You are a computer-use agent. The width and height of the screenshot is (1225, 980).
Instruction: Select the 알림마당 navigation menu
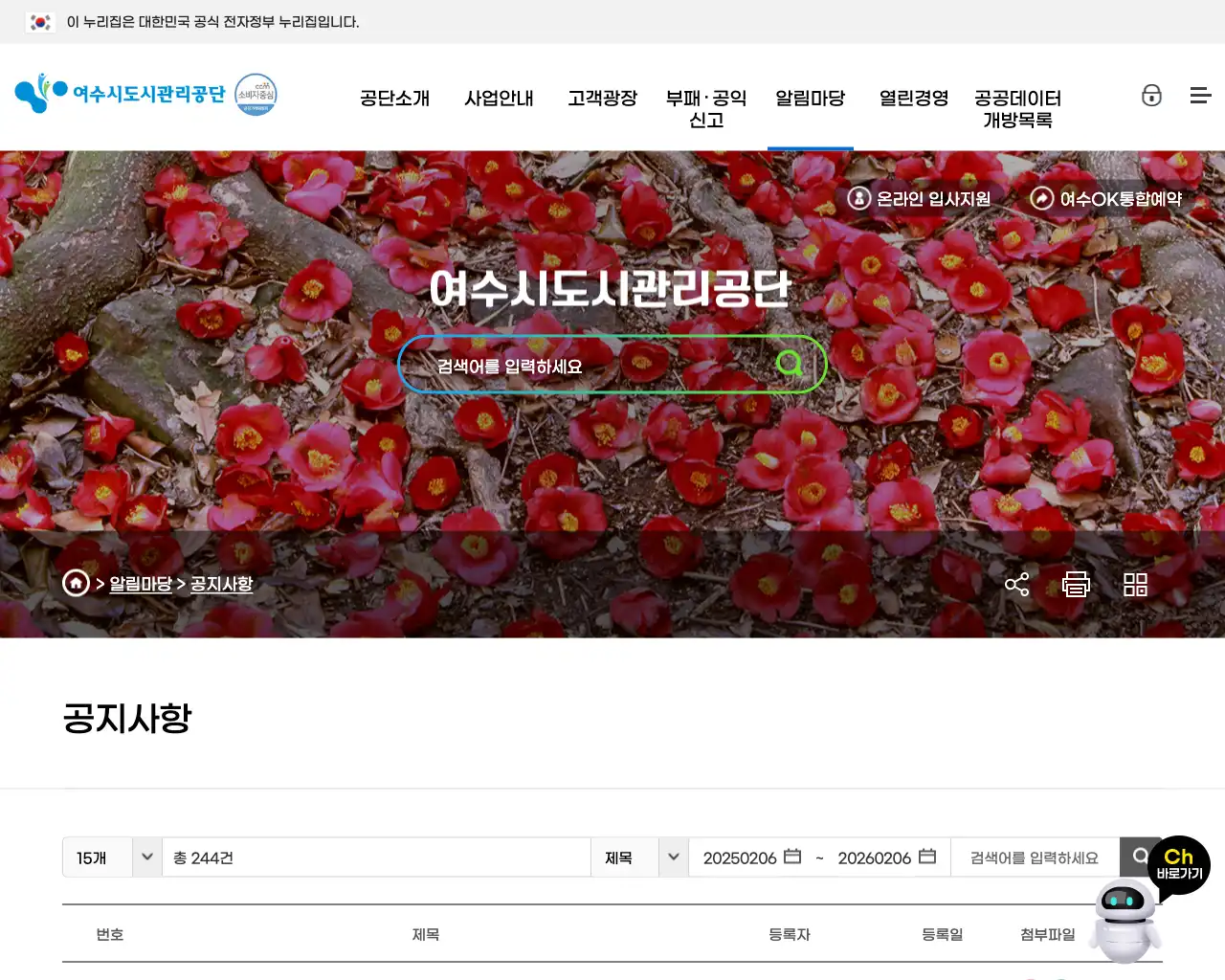(811, 99)
